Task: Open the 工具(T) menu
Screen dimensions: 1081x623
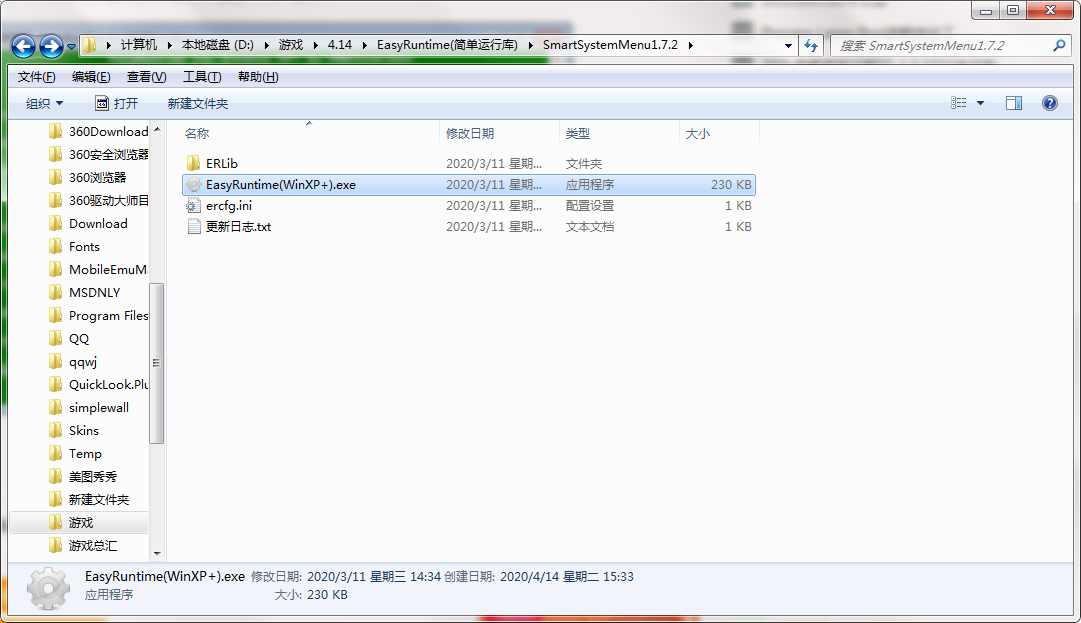Action: 202,76
